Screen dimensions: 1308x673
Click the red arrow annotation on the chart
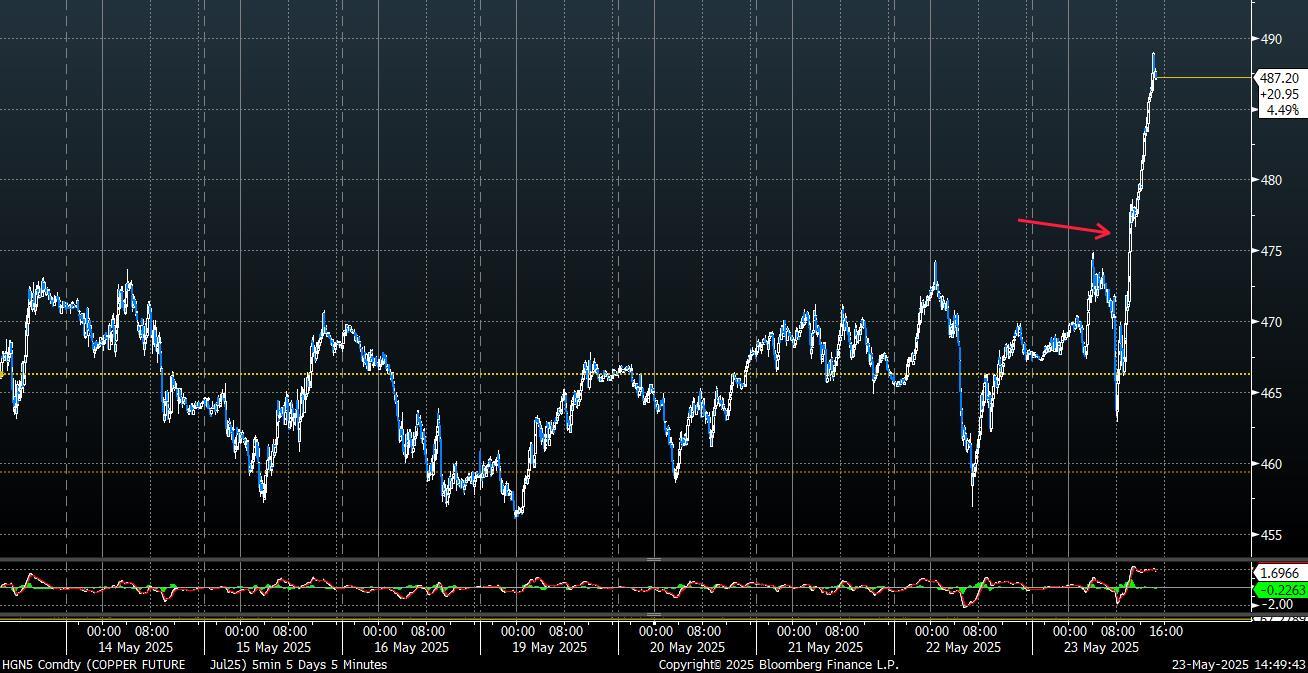1064,227
